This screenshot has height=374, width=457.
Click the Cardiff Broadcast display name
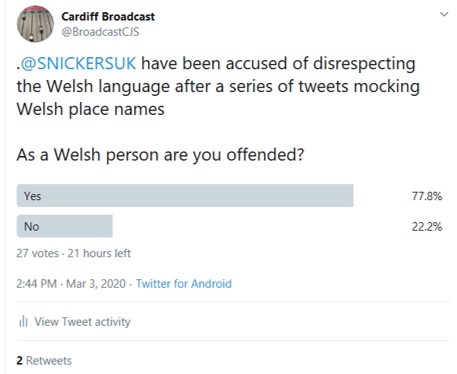[x=108, y=16]
